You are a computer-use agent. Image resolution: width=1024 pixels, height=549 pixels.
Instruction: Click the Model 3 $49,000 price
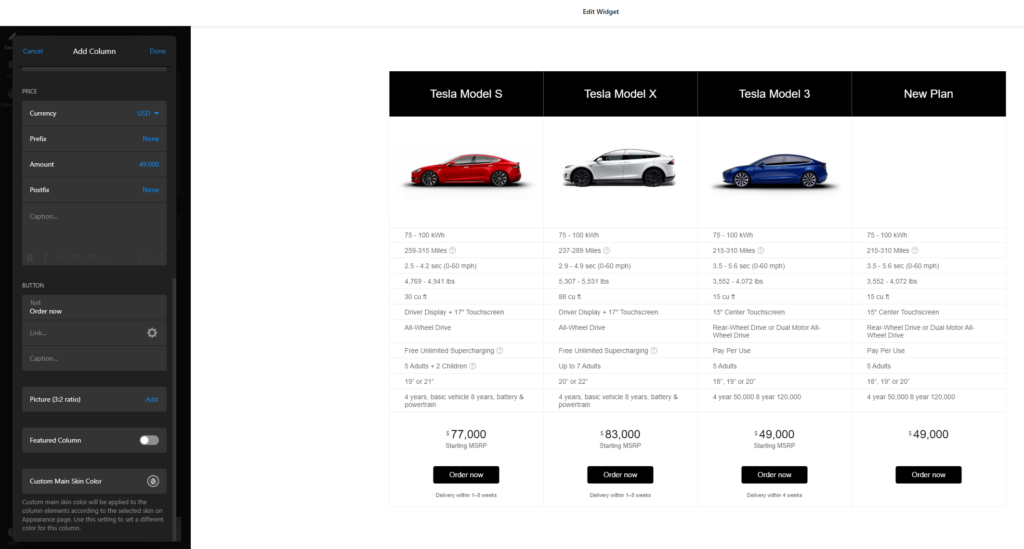[775, 434]
